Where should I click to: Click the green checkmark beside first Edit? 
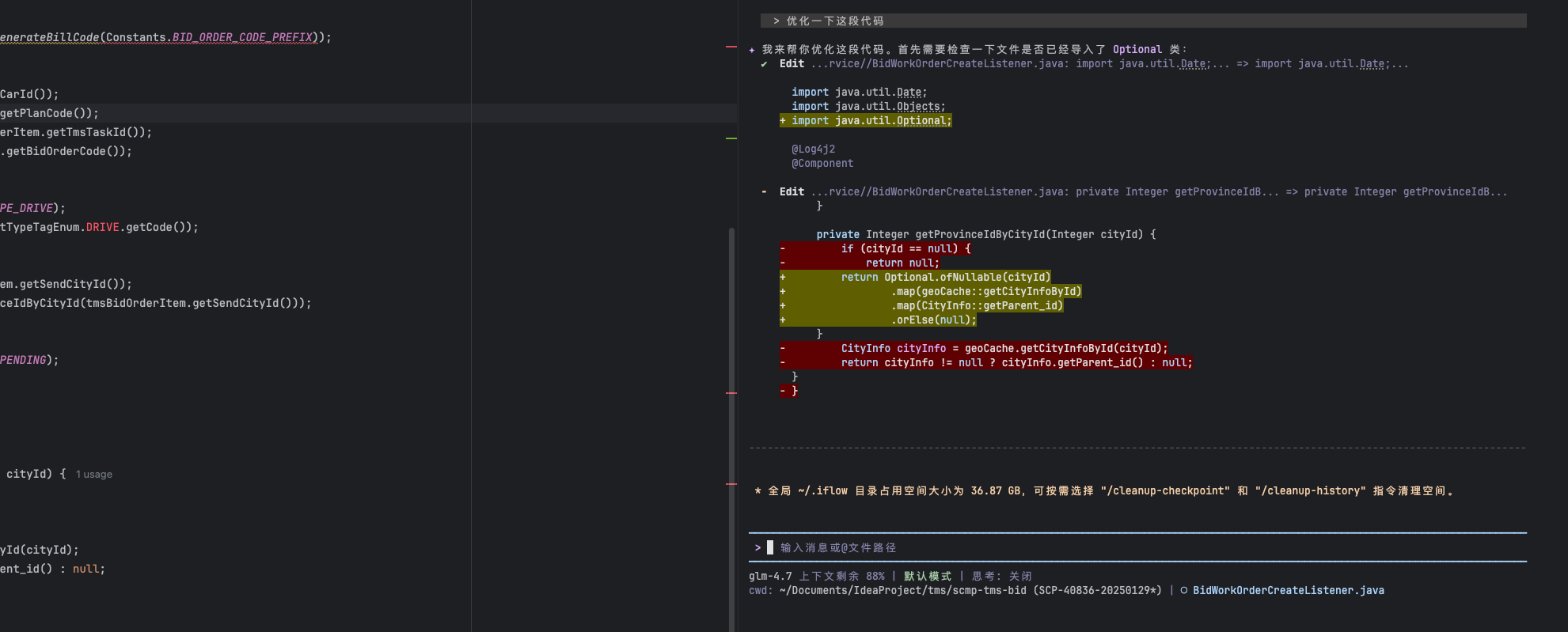(764, 64)
